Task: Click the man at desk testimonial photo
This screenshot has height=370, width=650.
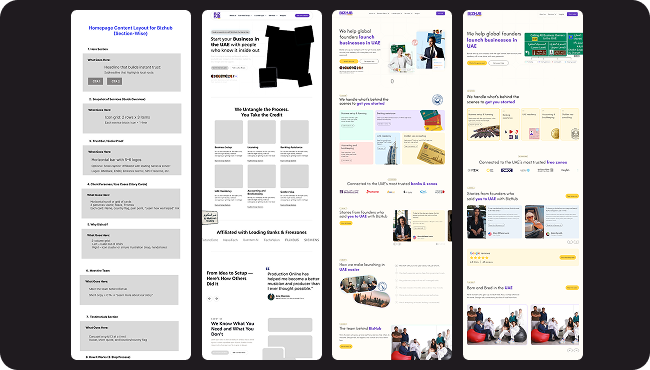Action: coord(402,225)
